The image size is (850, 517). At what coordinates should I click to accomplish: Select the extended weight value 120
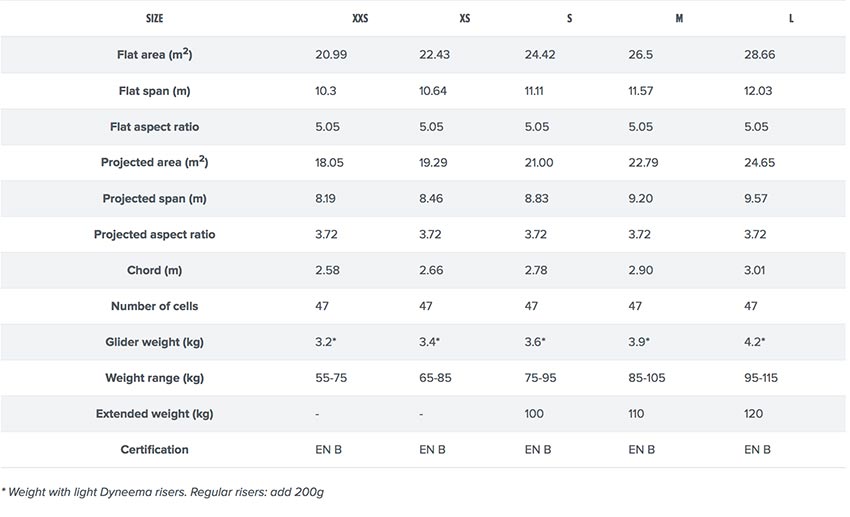pyautogui.click(x=754, y=413)
